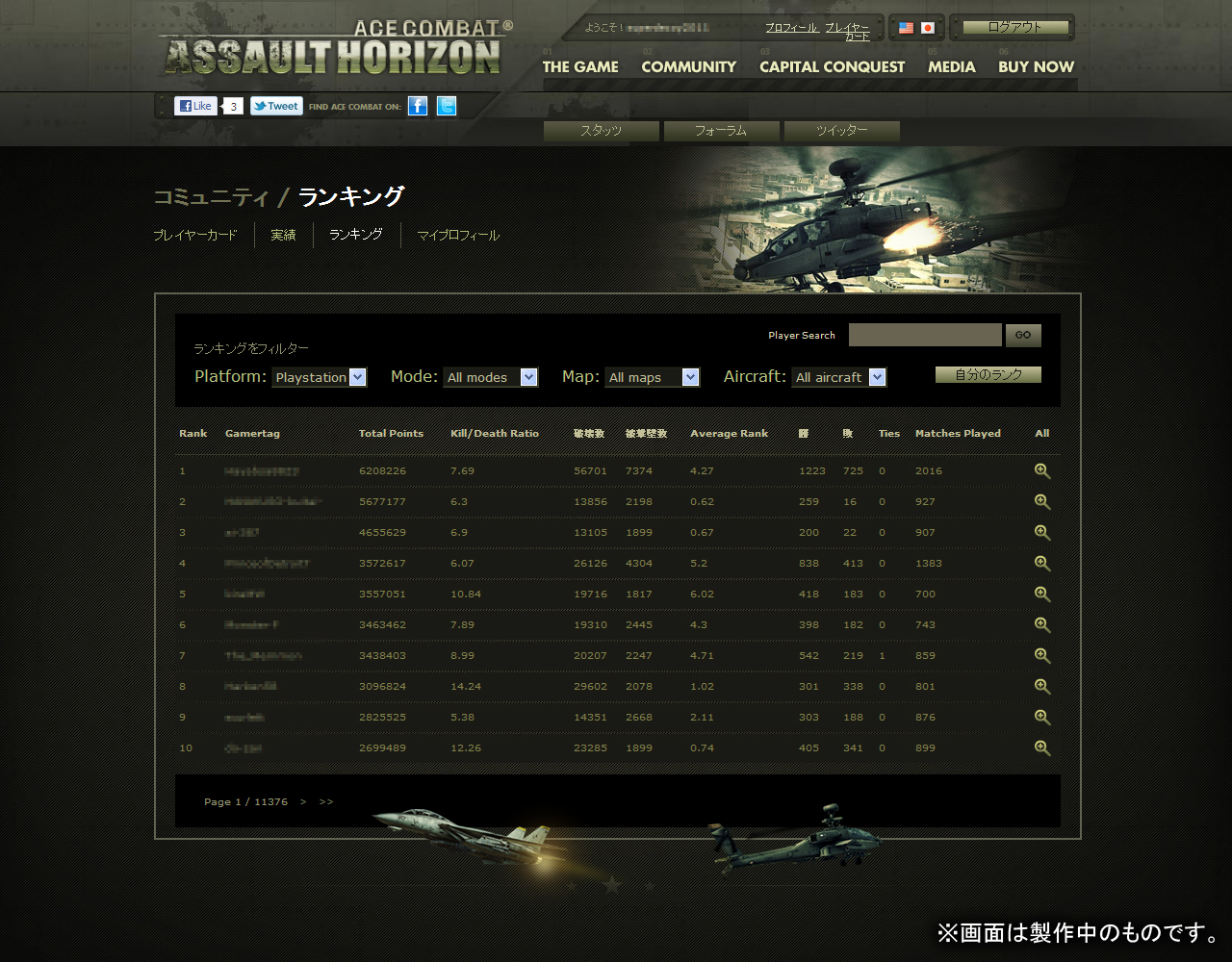Click BUY NOW navigation item
This screenshot has width=1232, height=962.
[1036, 66]
